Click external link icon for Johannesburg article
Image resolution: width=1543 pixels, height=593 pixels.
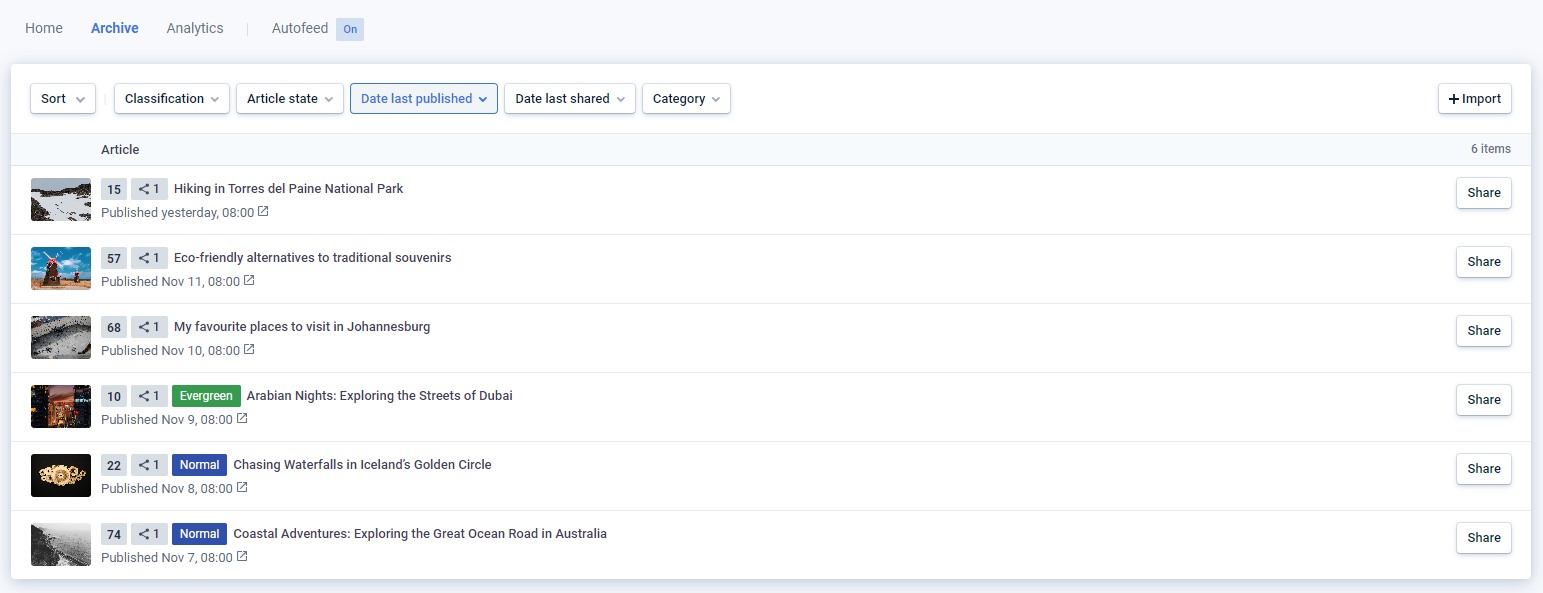pyautogui.click(x=249, y=350)
